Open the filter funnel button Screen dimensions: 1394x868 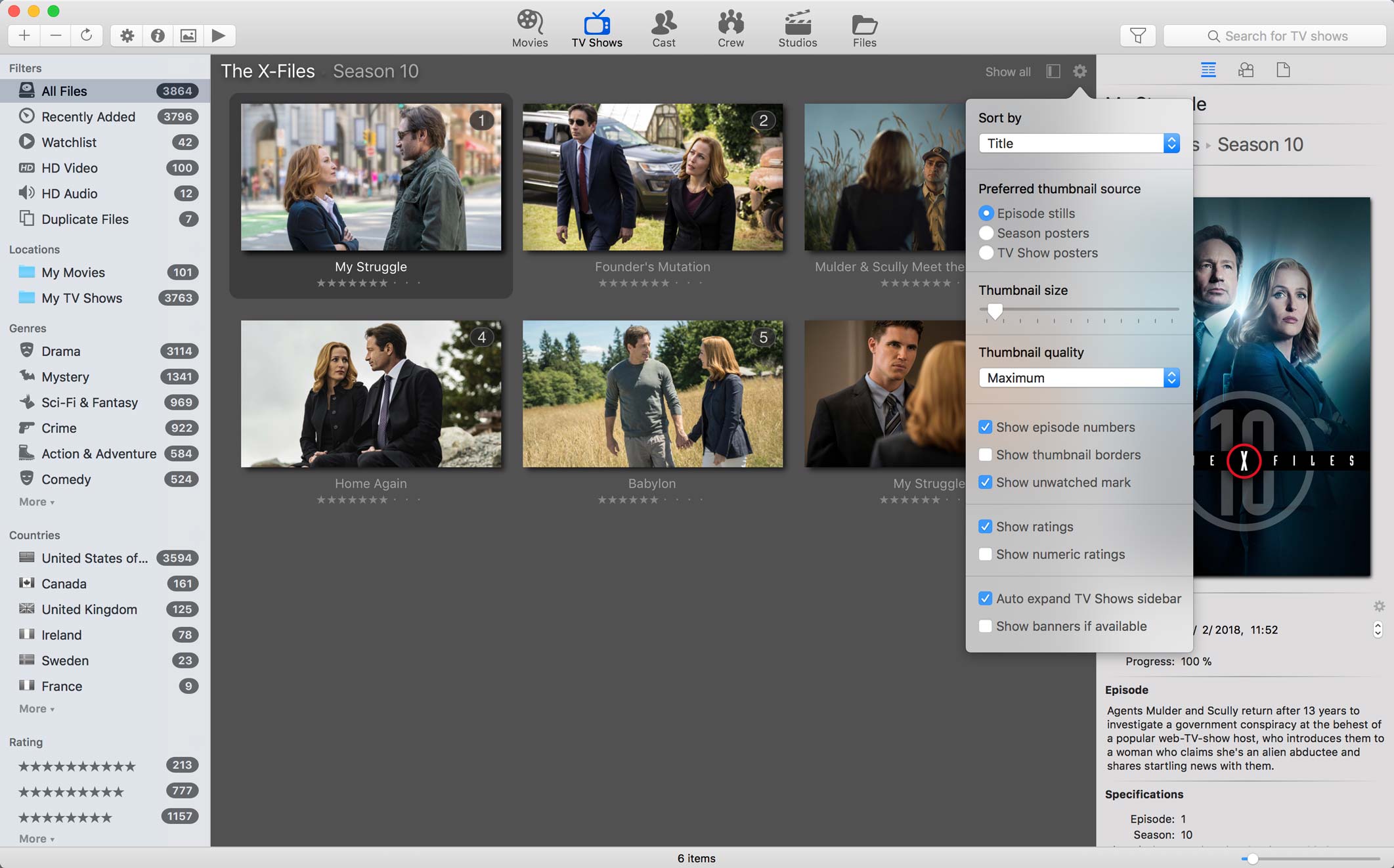tap(1138, 35)
